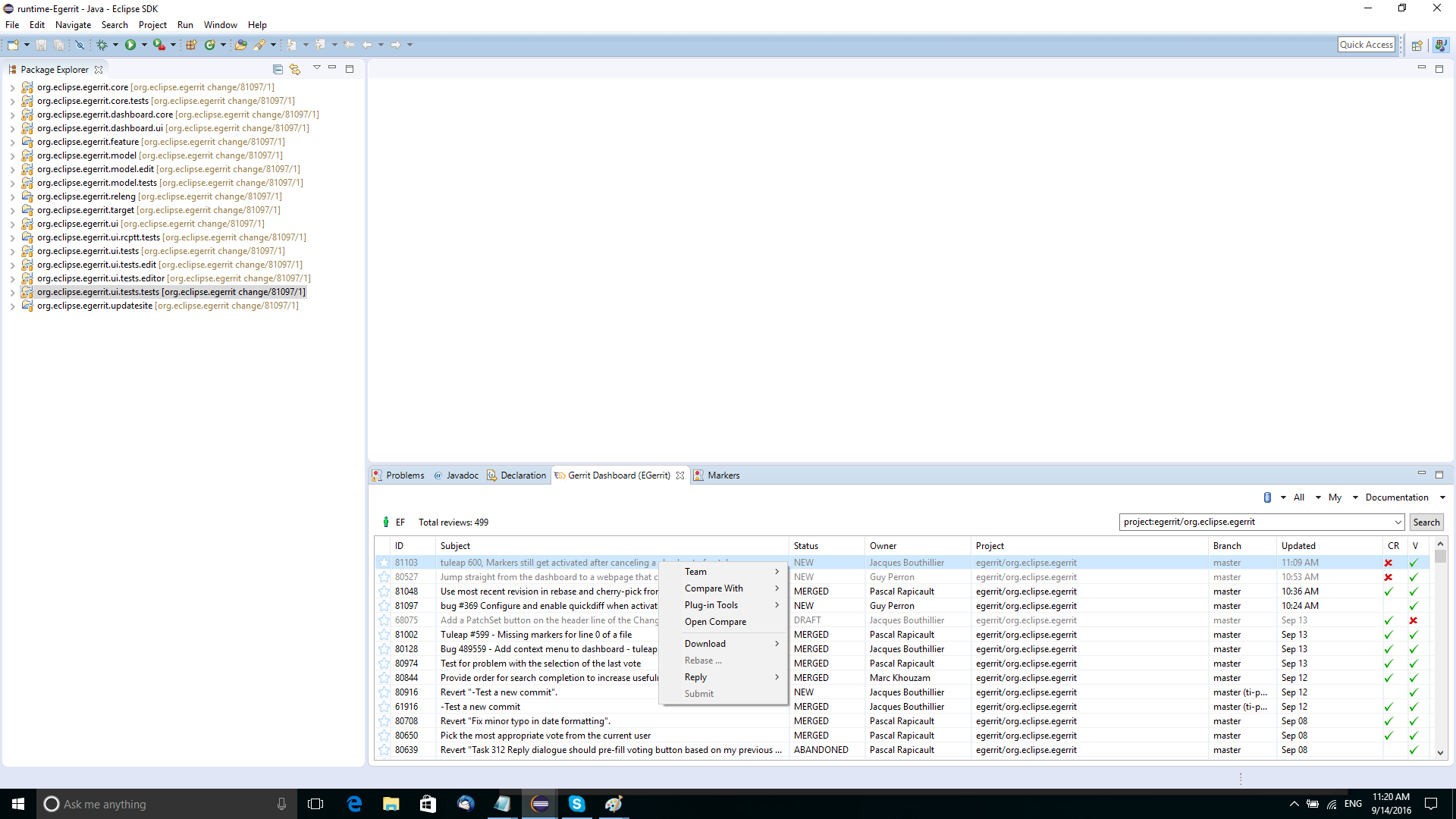Star review 81048
Viewport: 1456px width, 819px height.
click(384, 591)
